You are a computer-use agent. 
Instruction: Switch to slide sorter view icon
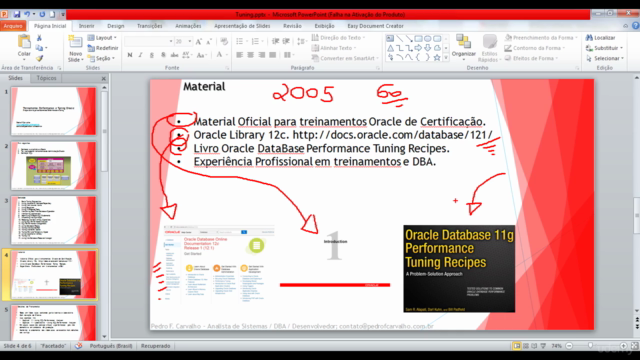[x=526, y=346]
